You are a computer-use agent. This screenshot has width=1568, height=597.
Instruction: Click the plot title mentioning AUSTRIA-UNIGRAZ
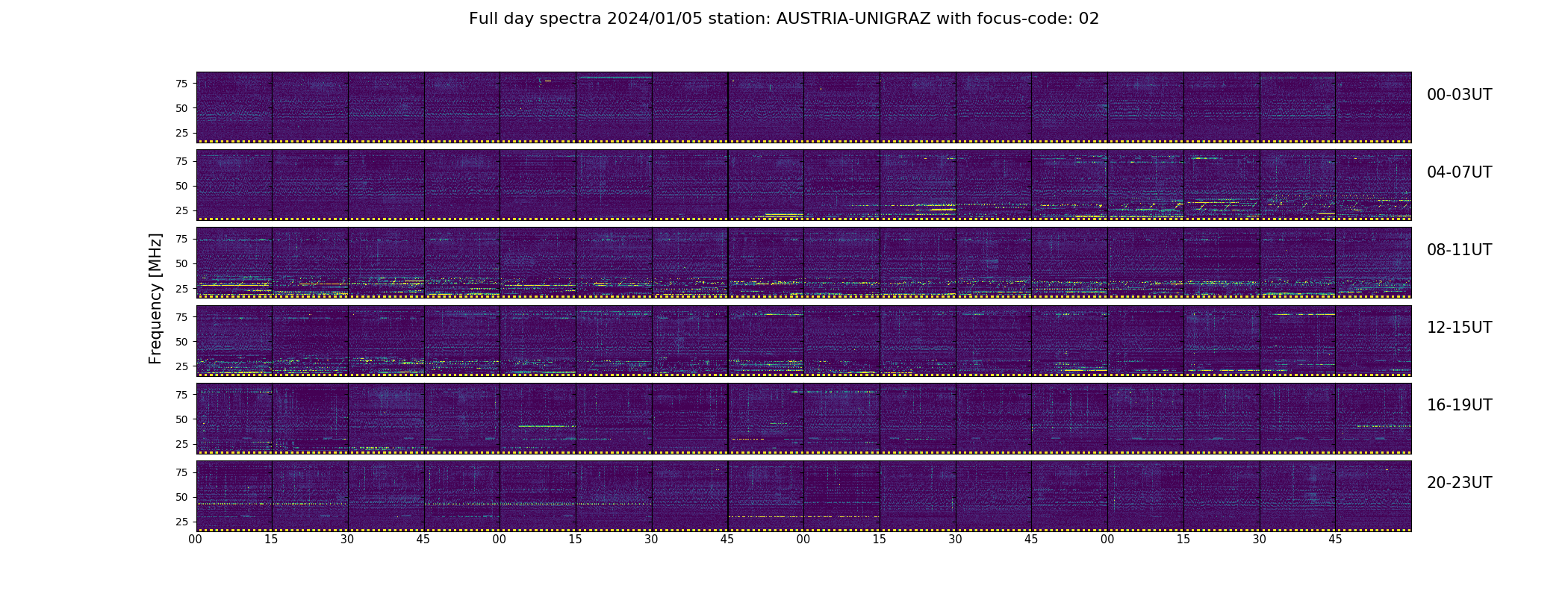pos(784,19)
